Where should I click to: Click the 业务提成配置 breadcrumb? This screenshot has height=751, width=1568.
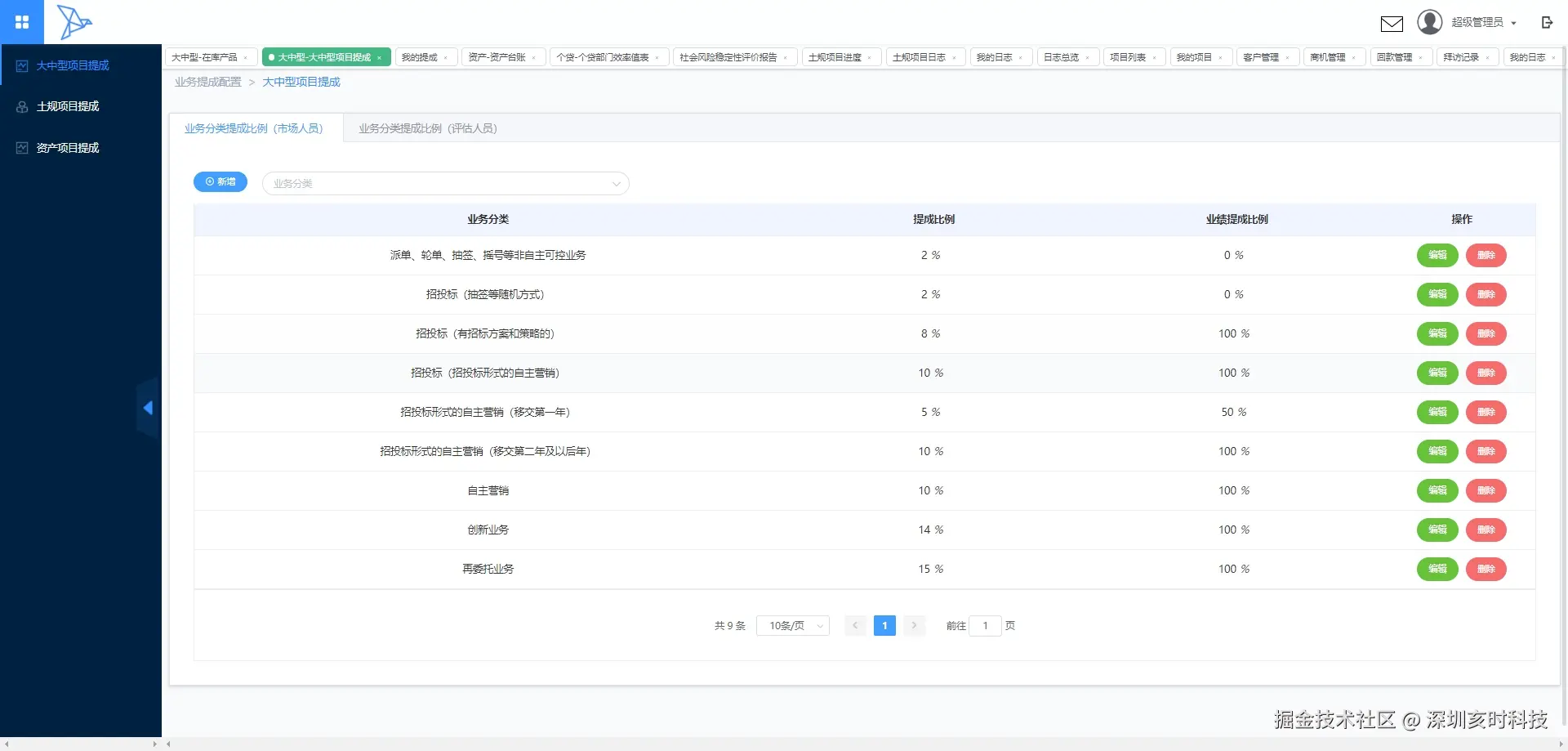click(x=208, y=82)
